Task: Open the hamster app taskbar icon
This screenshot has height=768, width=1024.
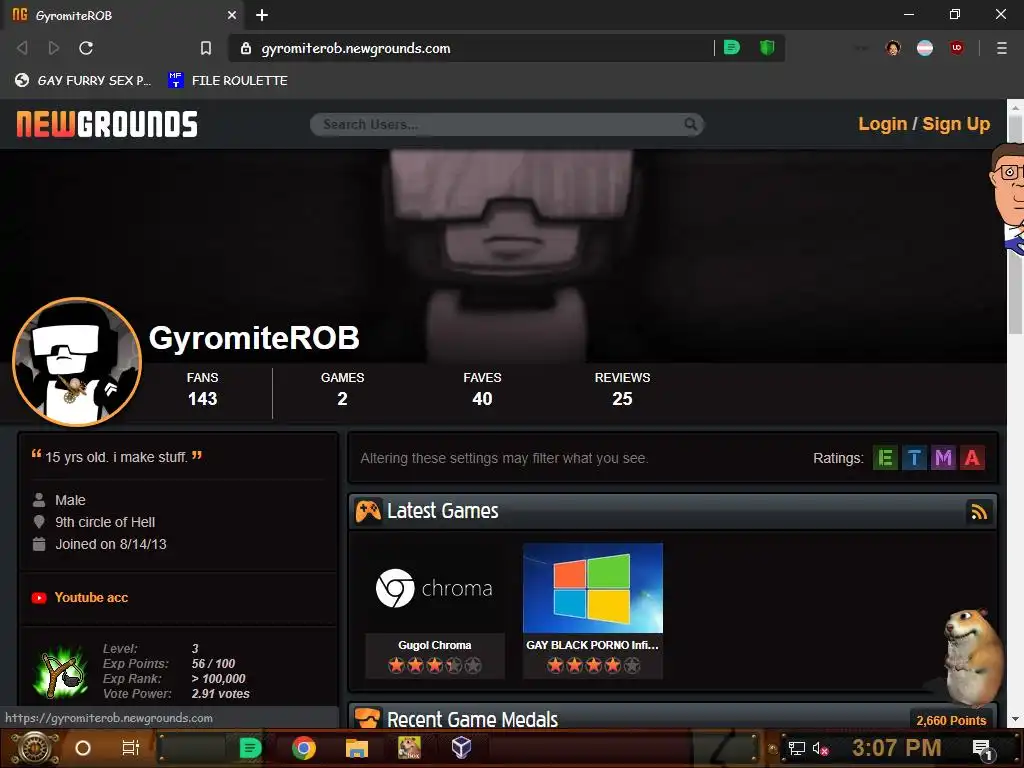Action: 409,748
